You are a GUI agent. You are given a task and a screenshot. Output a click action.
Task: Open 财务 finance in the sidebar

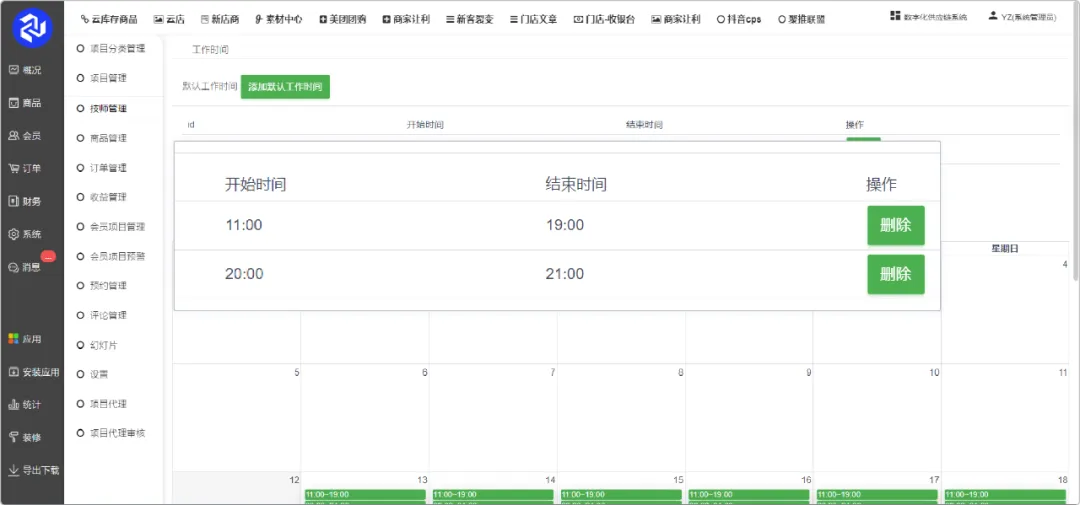[x=26, y=202]
